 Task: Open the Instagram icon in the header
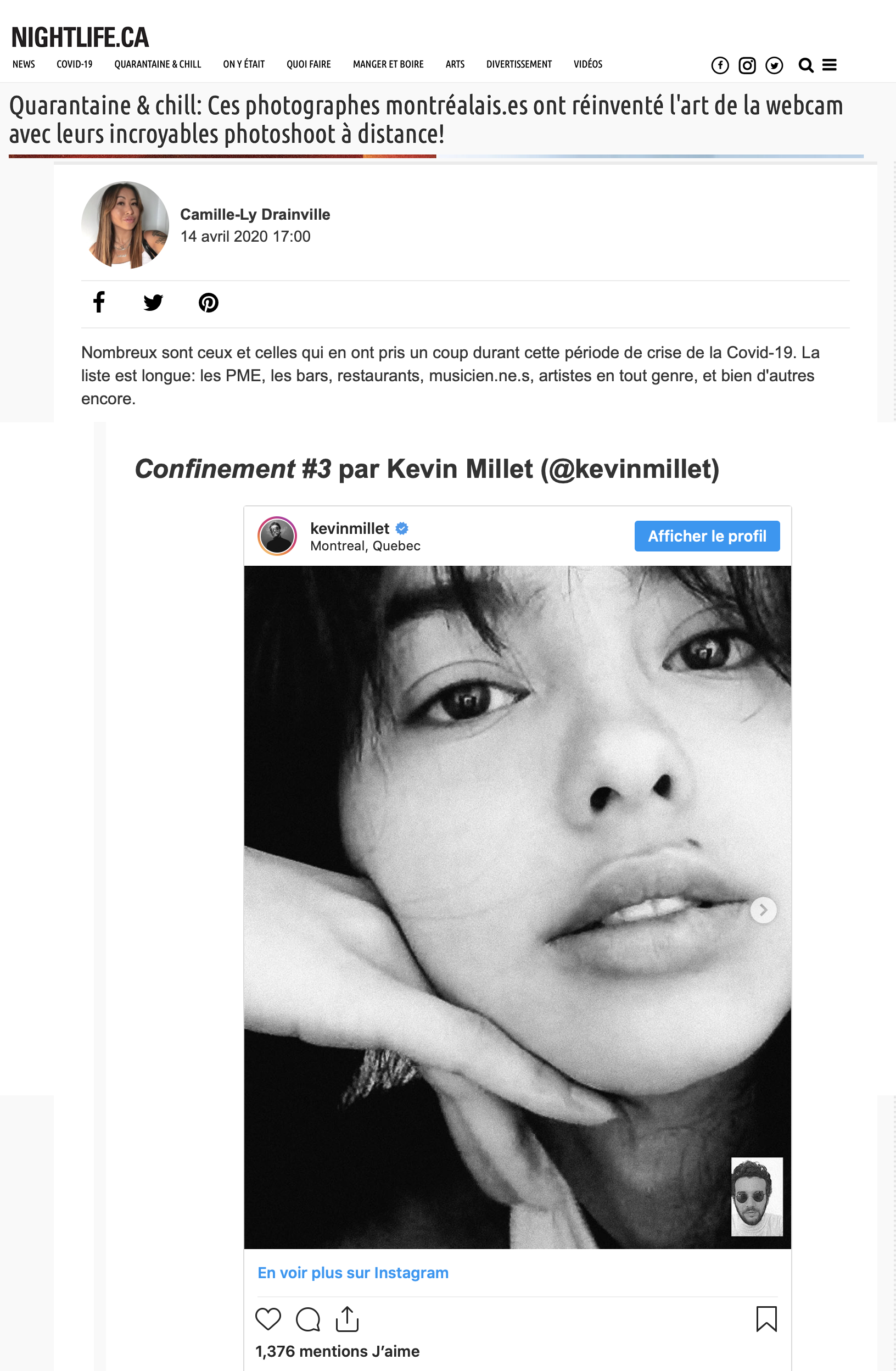(x=747, y=65)
